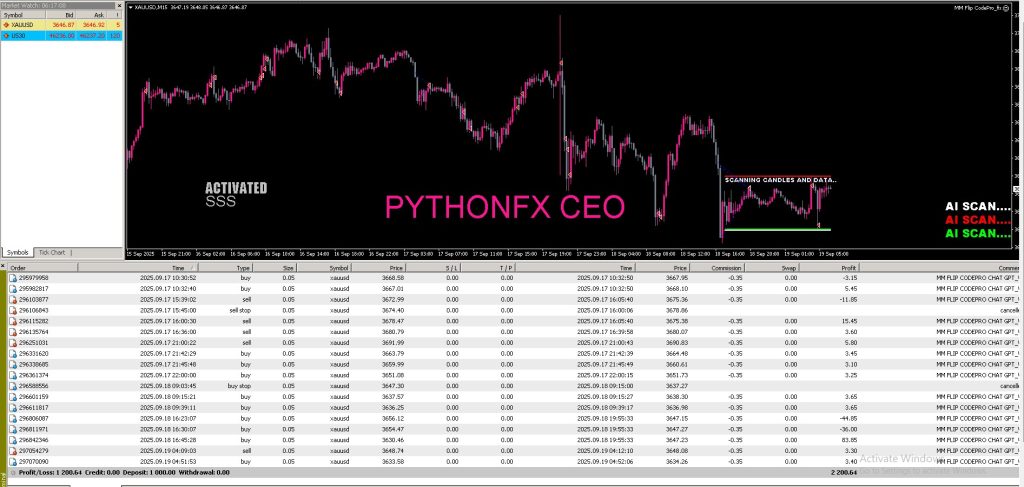Select the US30 ask price in Market Watch
The image size is (1024, 487).
93,35
